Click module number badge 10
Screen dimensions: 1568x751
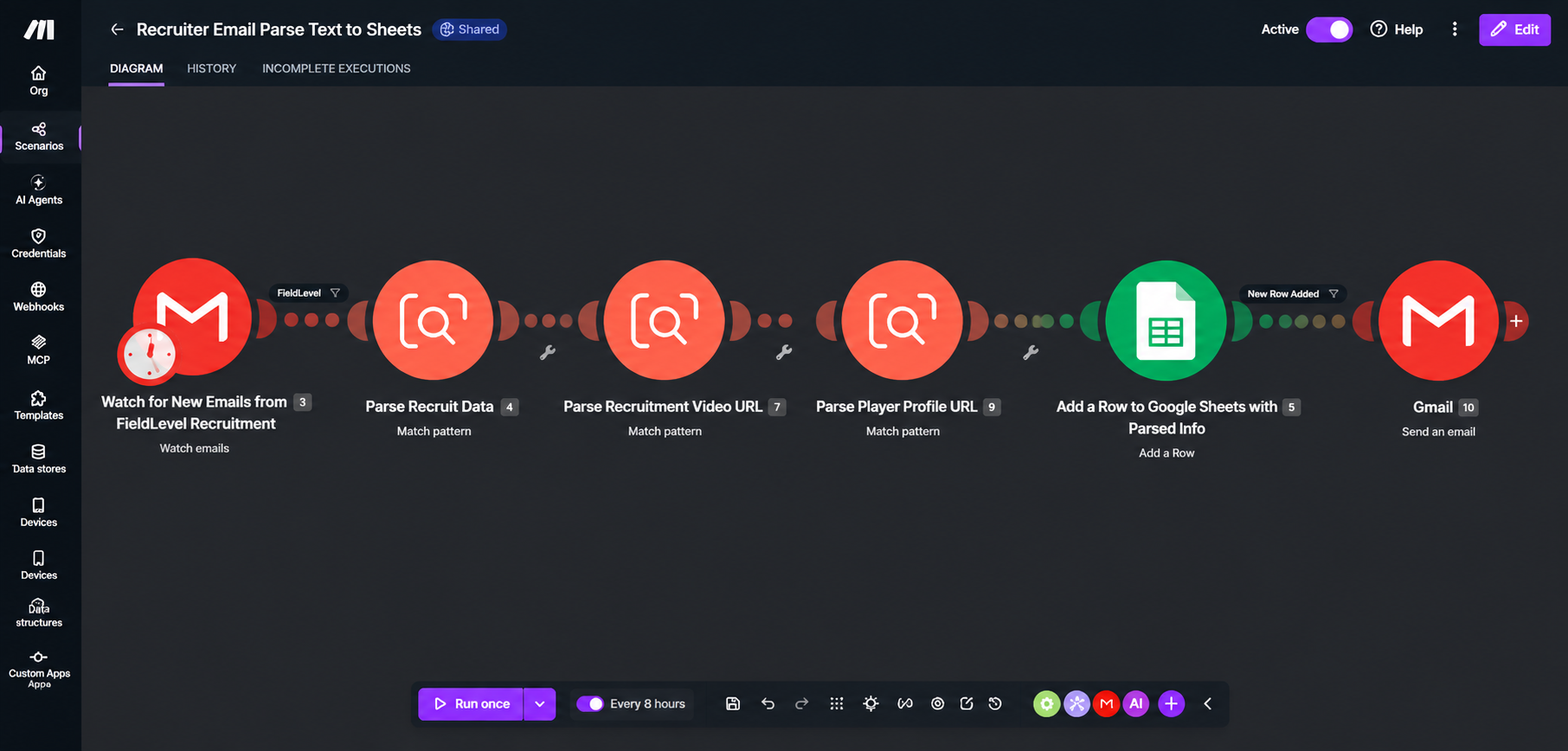[x=1468, y=408]
